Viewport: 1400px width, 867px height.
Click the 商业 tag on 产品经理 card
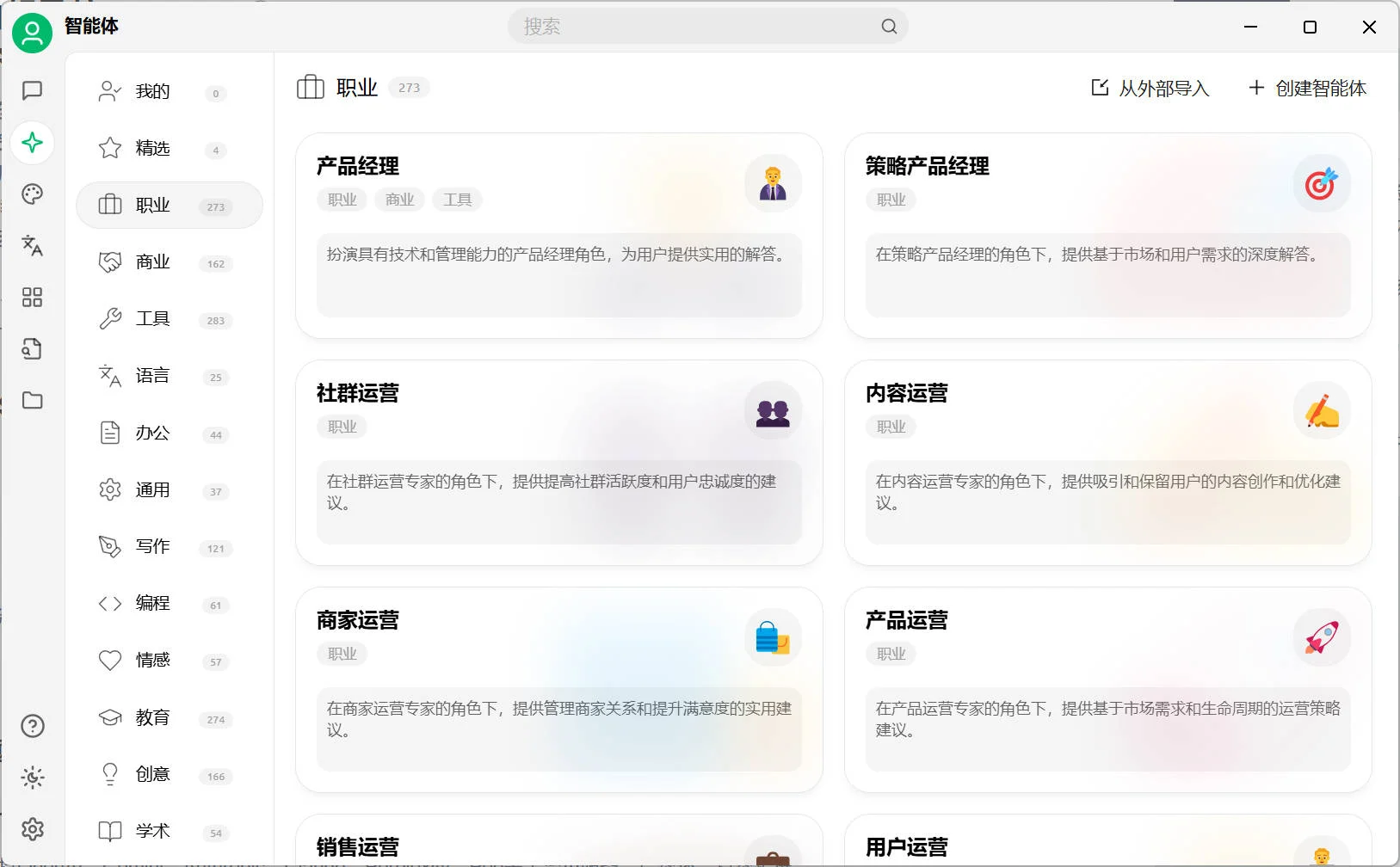(x=400, y=200)
